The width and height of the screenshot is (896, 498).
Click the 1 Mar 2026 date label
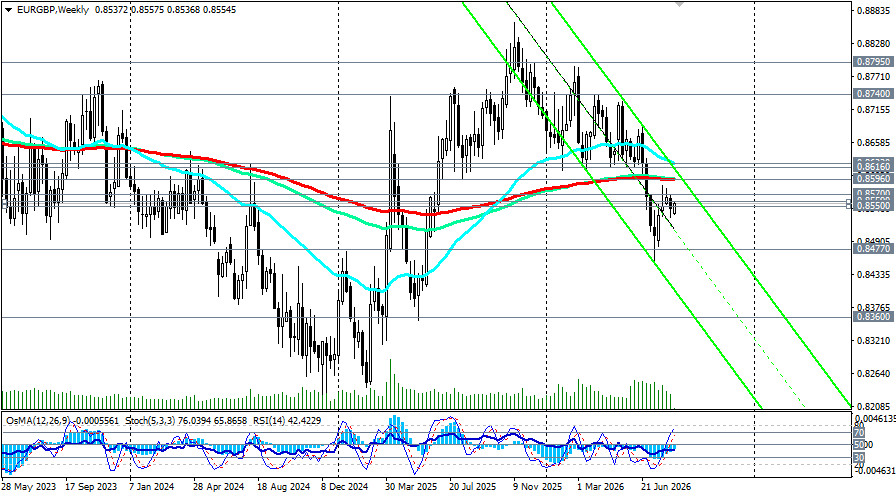click(x=601, y=487)
